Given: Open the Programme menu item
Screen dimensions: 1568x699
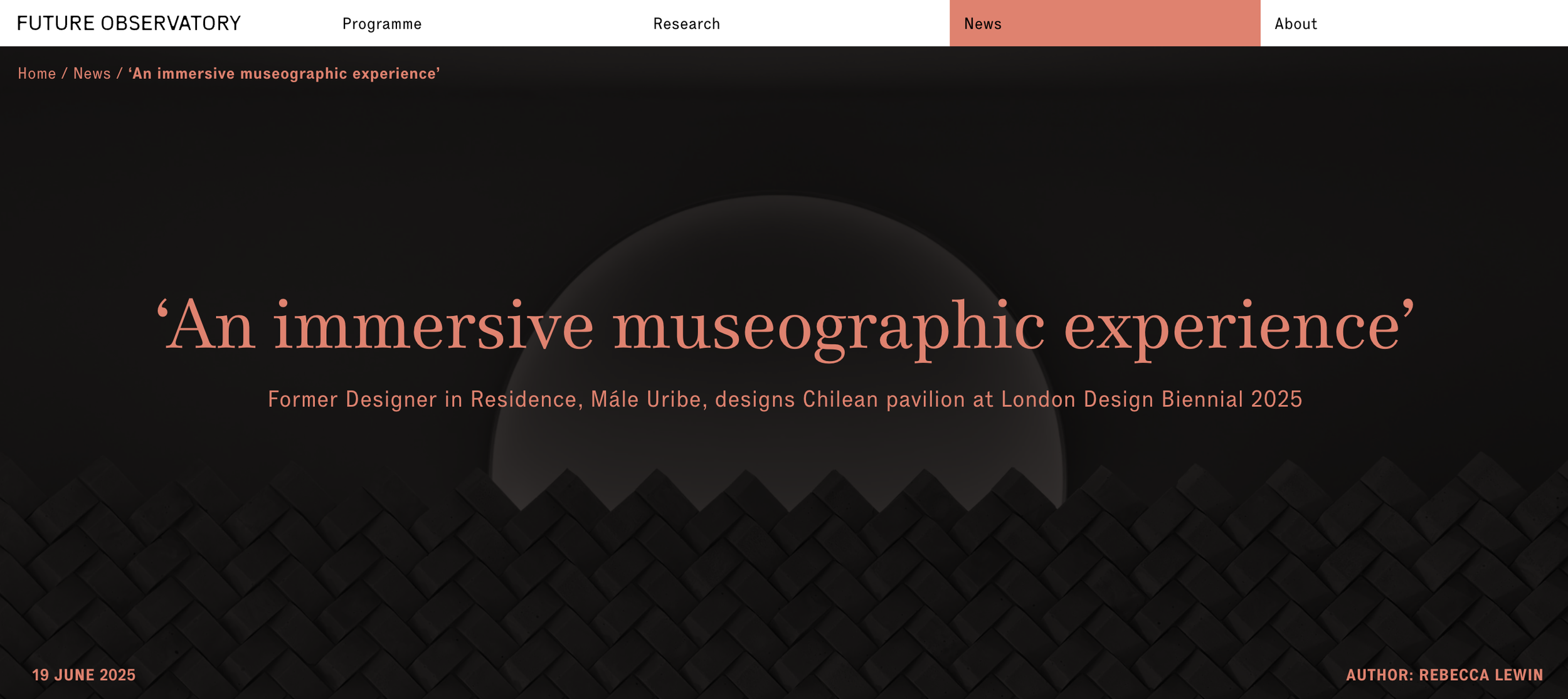Looking at the screenshot, I should (x=381, y=24).
